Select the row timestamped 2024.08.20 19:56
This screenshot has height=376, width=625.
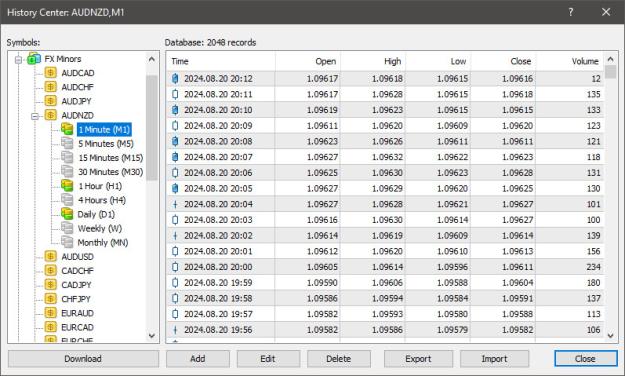click(385, 330)
